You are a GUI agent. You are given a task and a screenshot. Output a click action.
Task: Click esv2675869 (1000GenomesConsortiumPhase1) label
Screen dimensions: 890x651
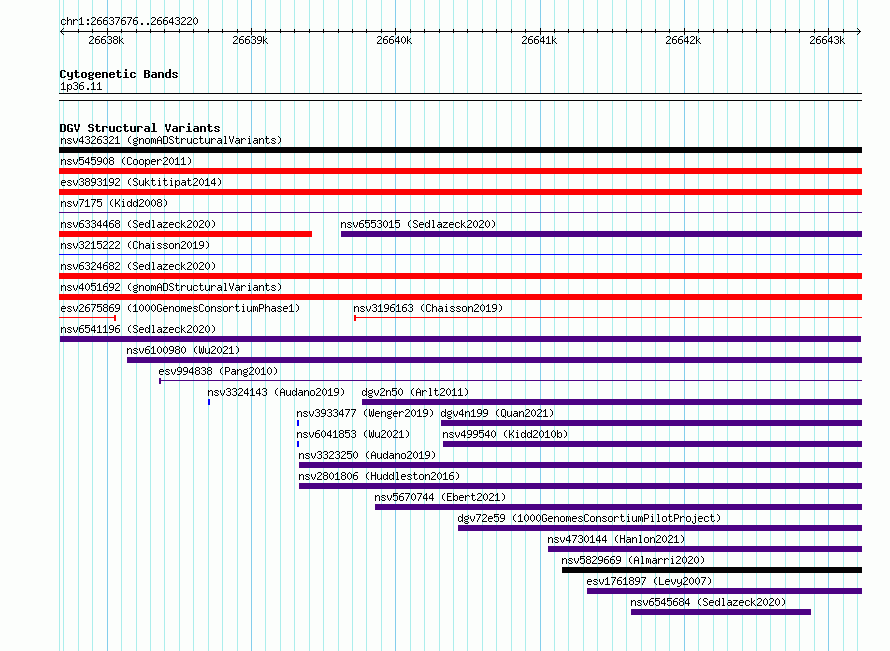tap(180, 308)
